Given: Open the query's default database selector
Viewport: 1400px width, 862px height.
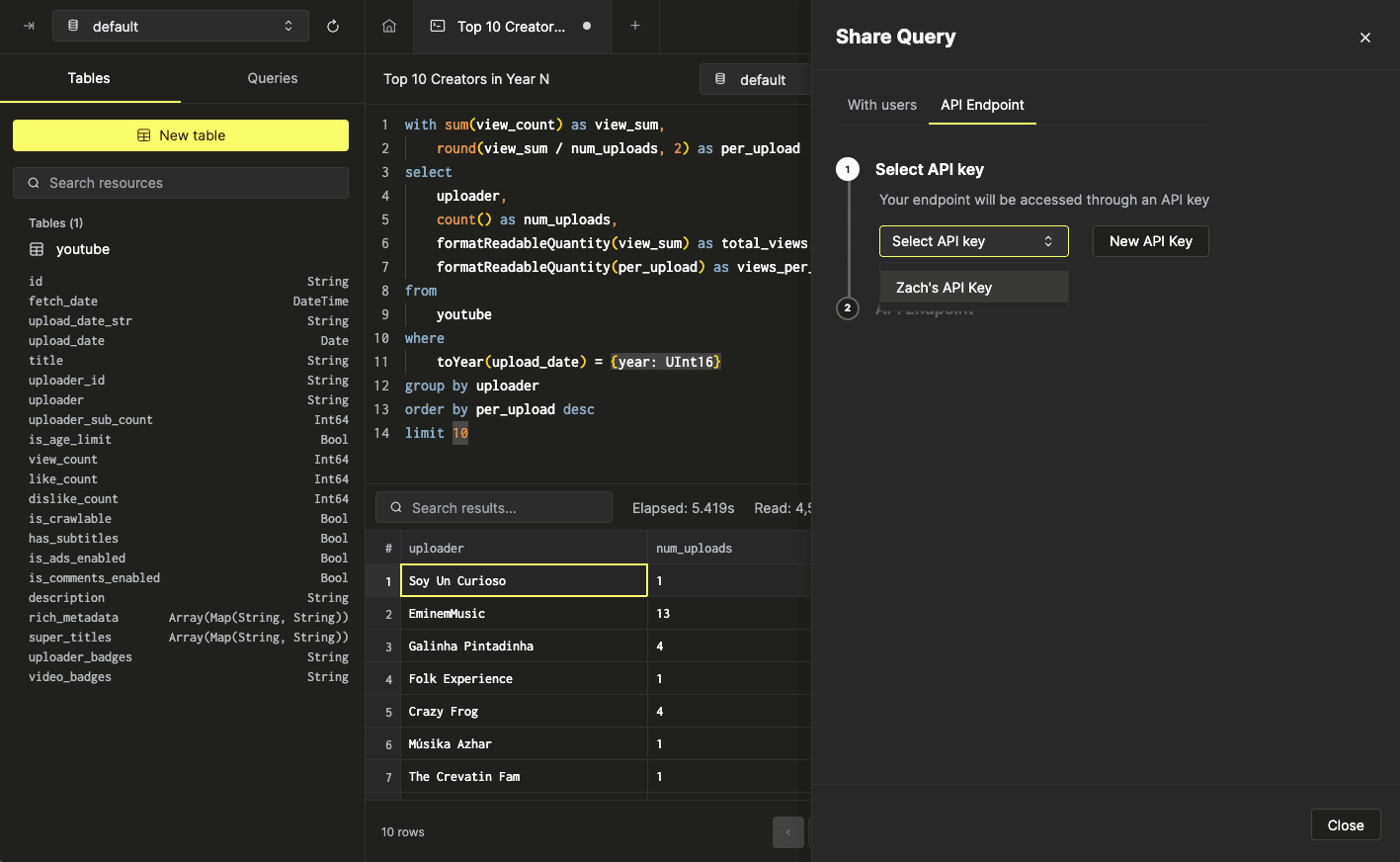Looking at the screenshot, I should [x=755, y=79].
